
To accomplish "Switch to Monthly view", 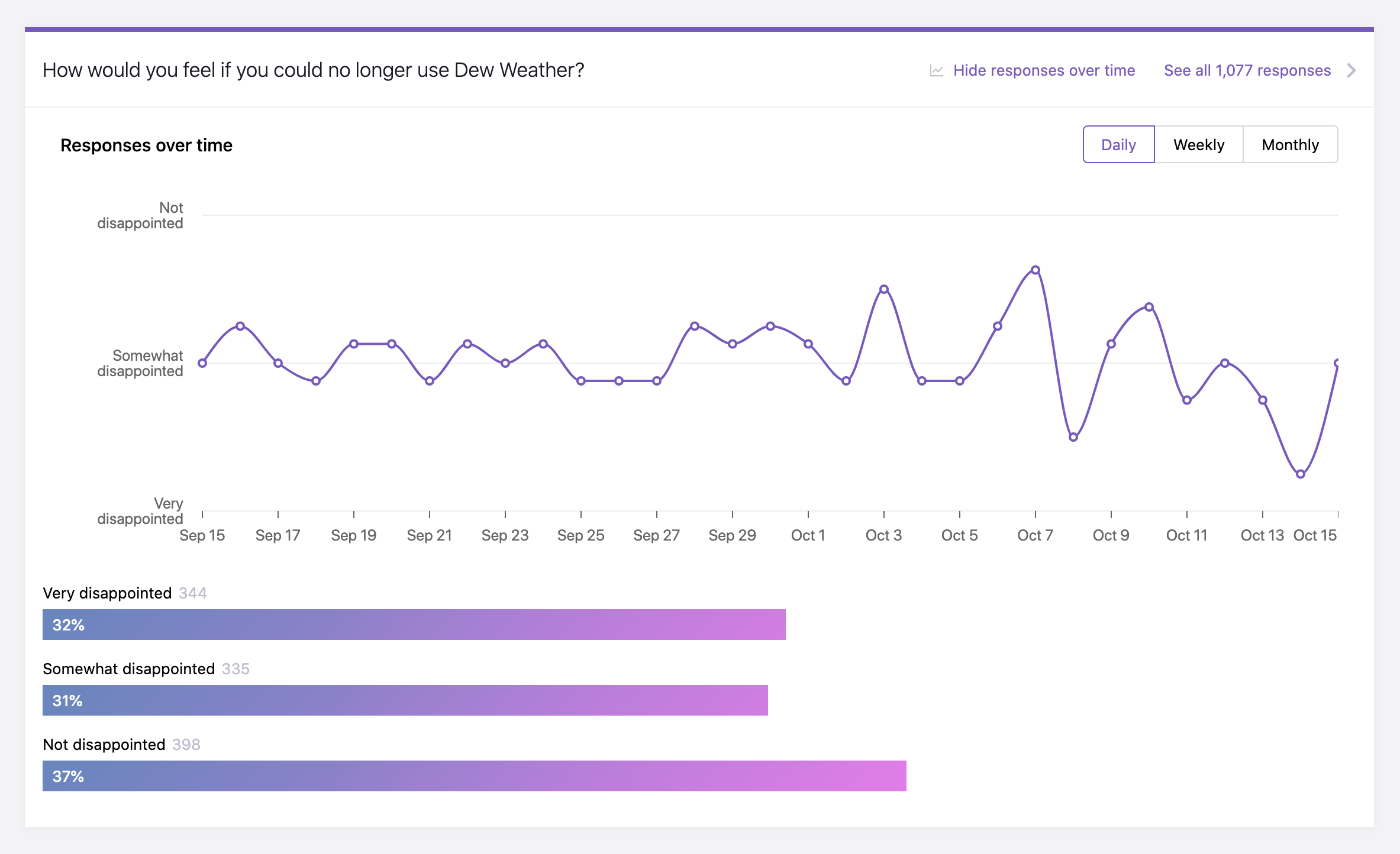I will pyautogui.click(x=1290, y=144).
